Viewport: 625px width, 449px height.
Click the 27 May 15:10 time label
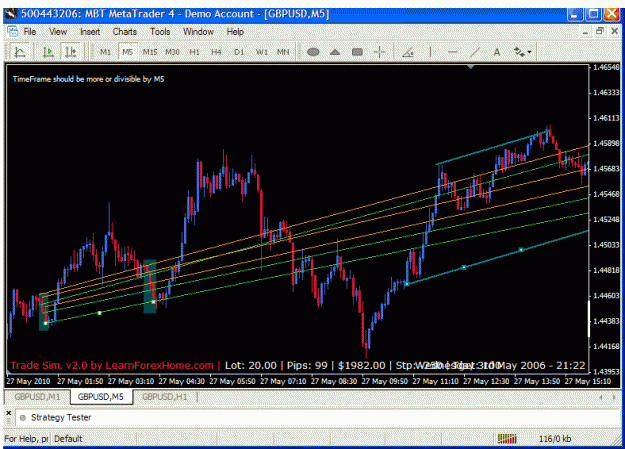click(x=588, y=381)
